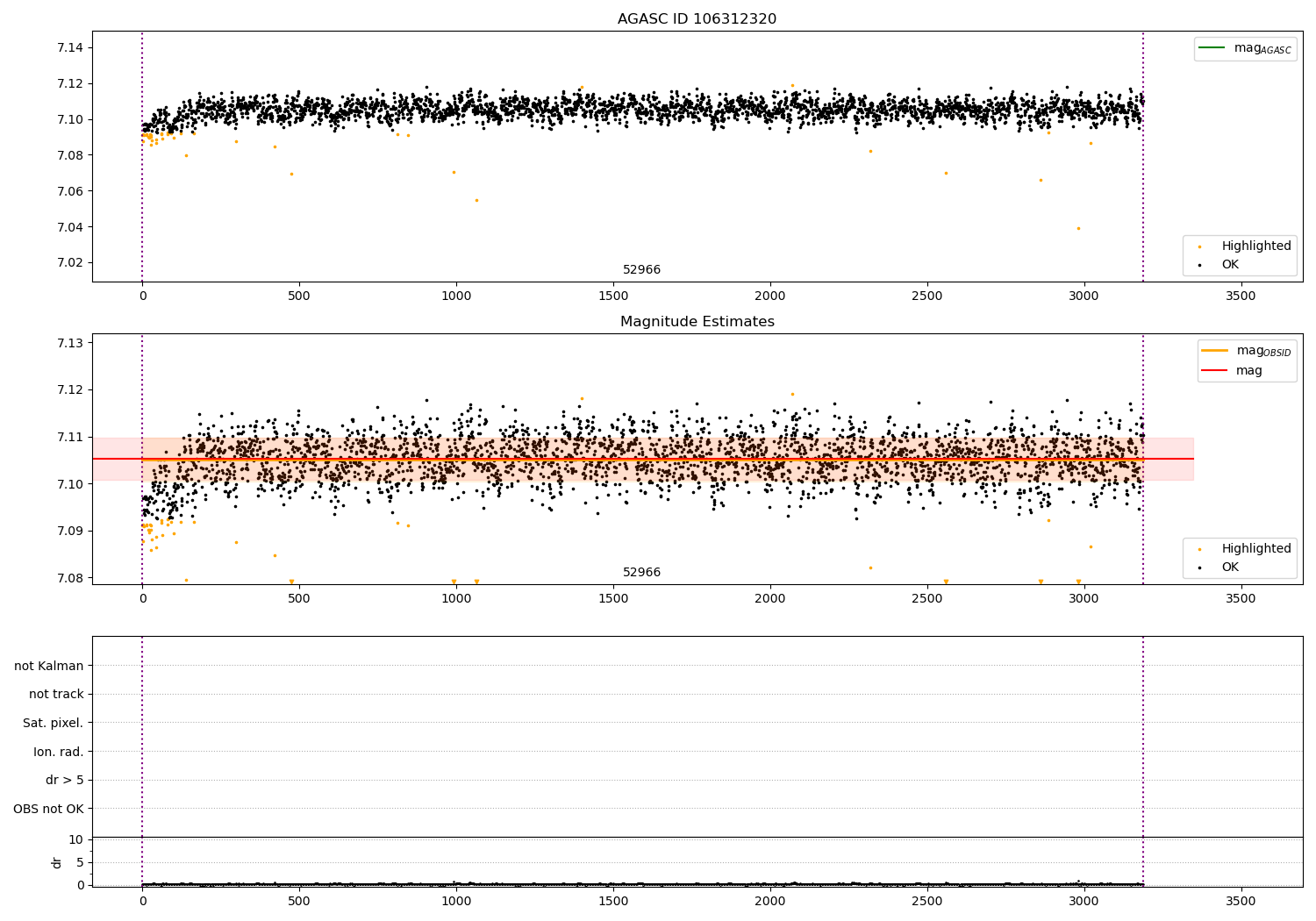Click the red line sample for mag legend
Image resolution: width=1316 pixels, height=921 pixels.
pyautogui.click(x=1214, y=370)
